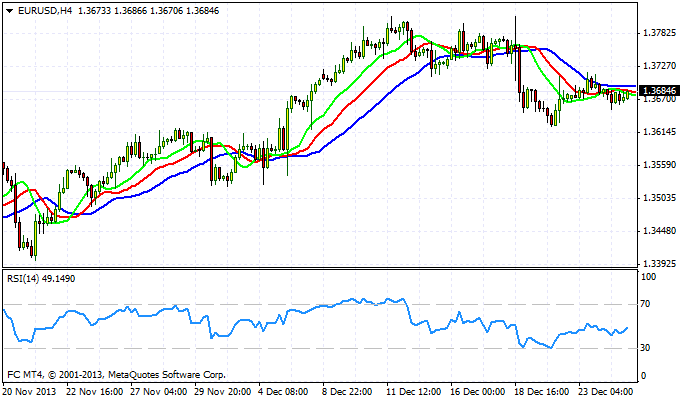Click the 23 Dec 04:00 time label
680x400 pixels.
coord(606,391)
